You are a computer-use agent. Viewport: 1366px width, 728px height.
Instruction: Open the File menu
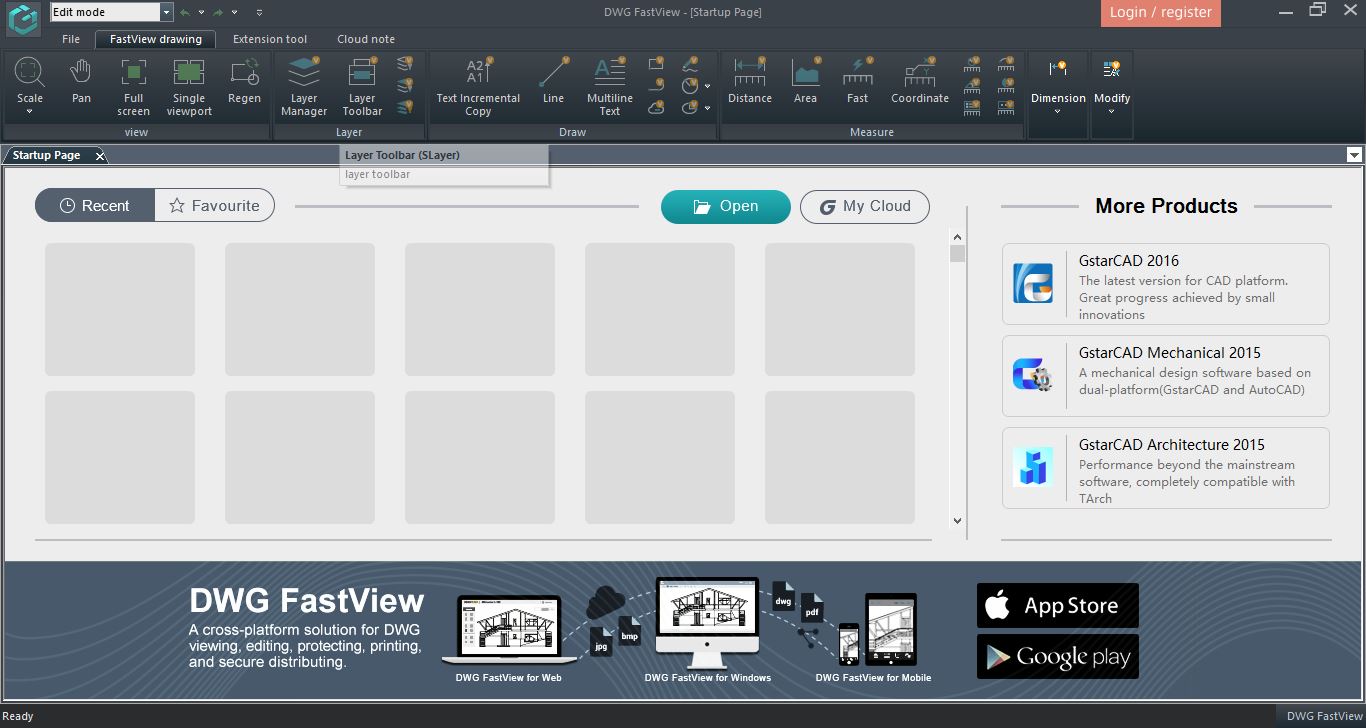[71, 39]
